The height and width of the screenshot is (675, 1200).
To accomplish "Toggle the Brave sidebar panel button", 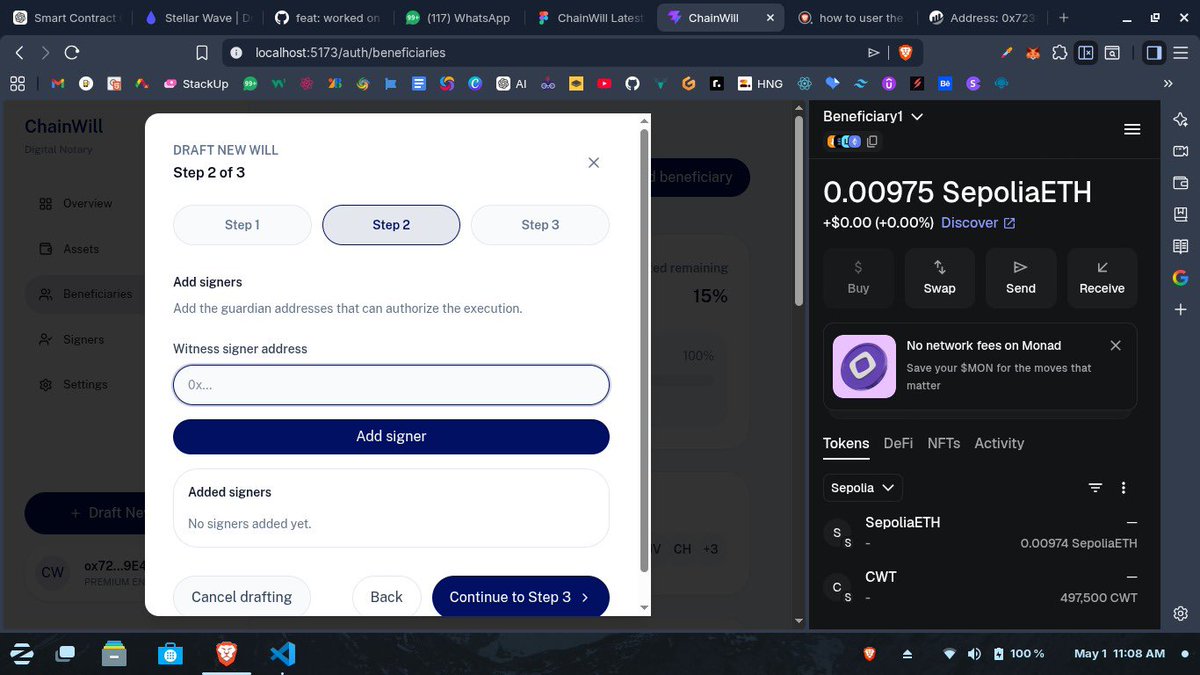I will [x=1153, y=52].
